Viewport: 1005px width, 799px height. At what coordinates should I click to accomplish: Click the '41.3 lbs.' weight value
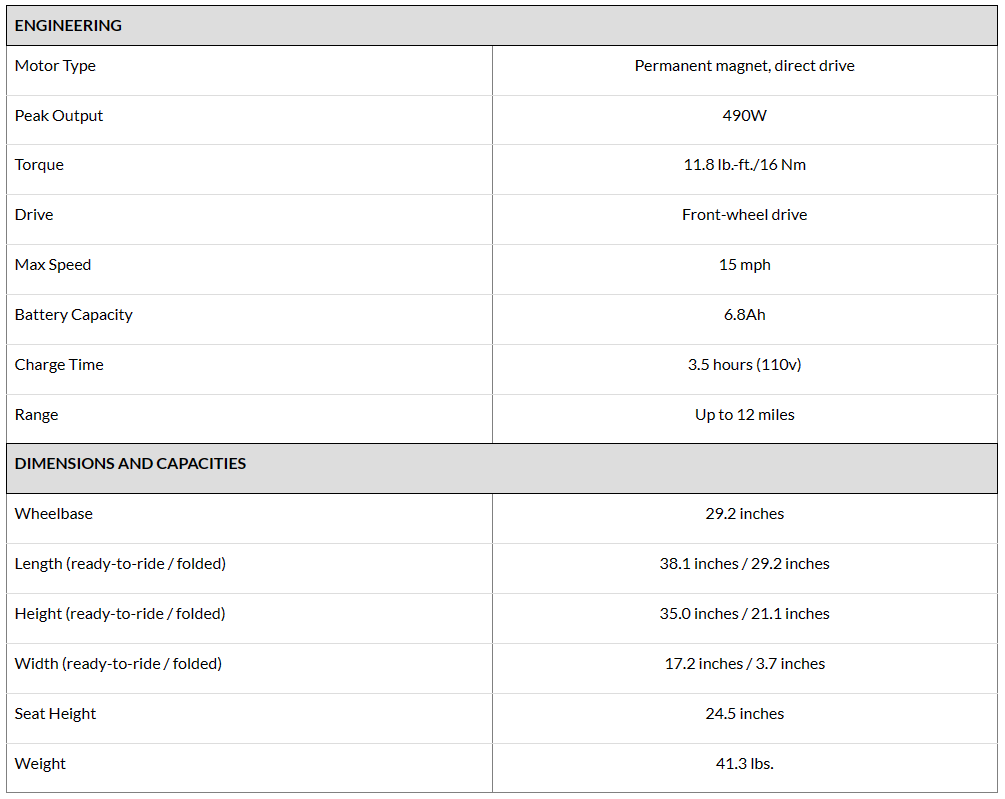point(744,764)
